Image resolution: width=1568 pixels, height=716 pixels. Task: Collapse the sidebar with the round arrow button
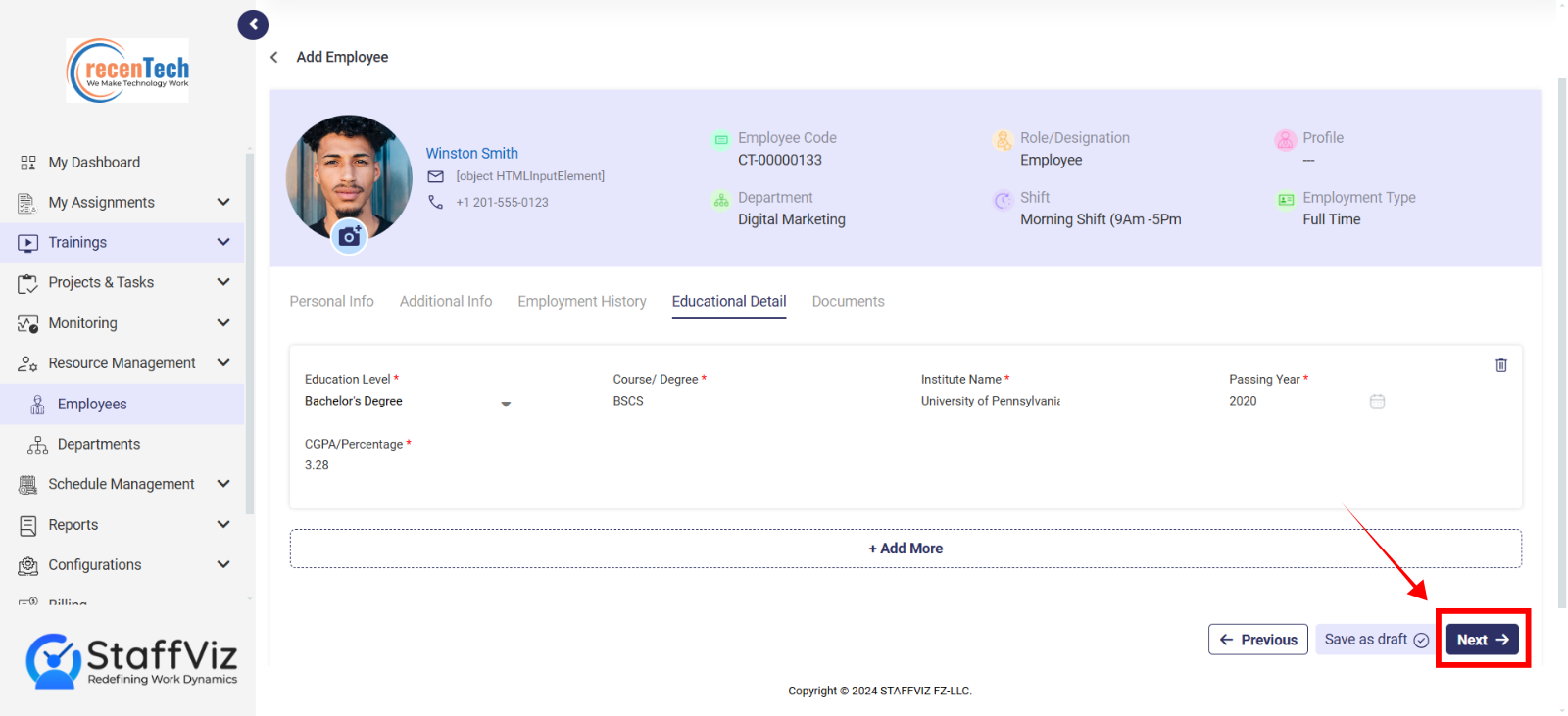click(253, 24)
